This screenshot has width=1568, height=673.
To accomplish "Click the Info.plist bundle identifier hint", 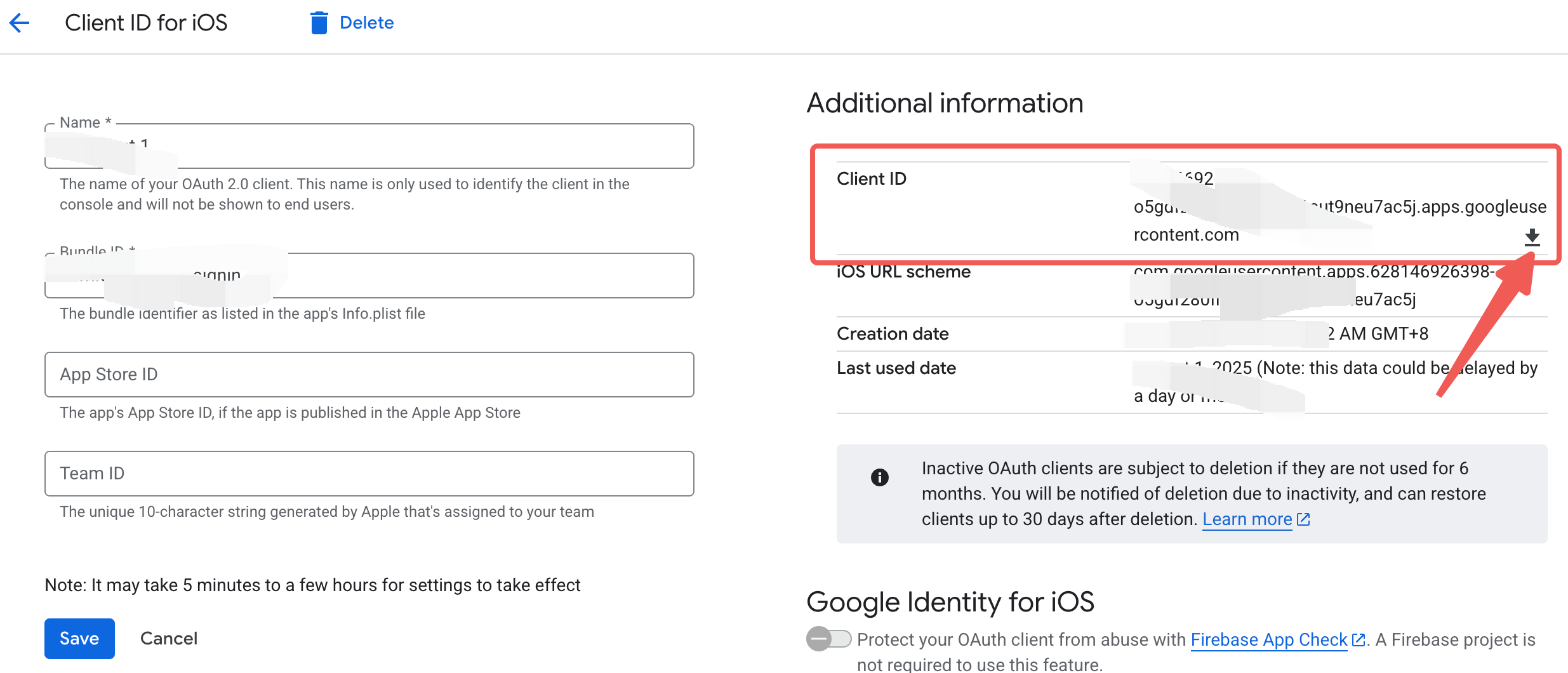I will pyautogui.click(x=243, y=314).
